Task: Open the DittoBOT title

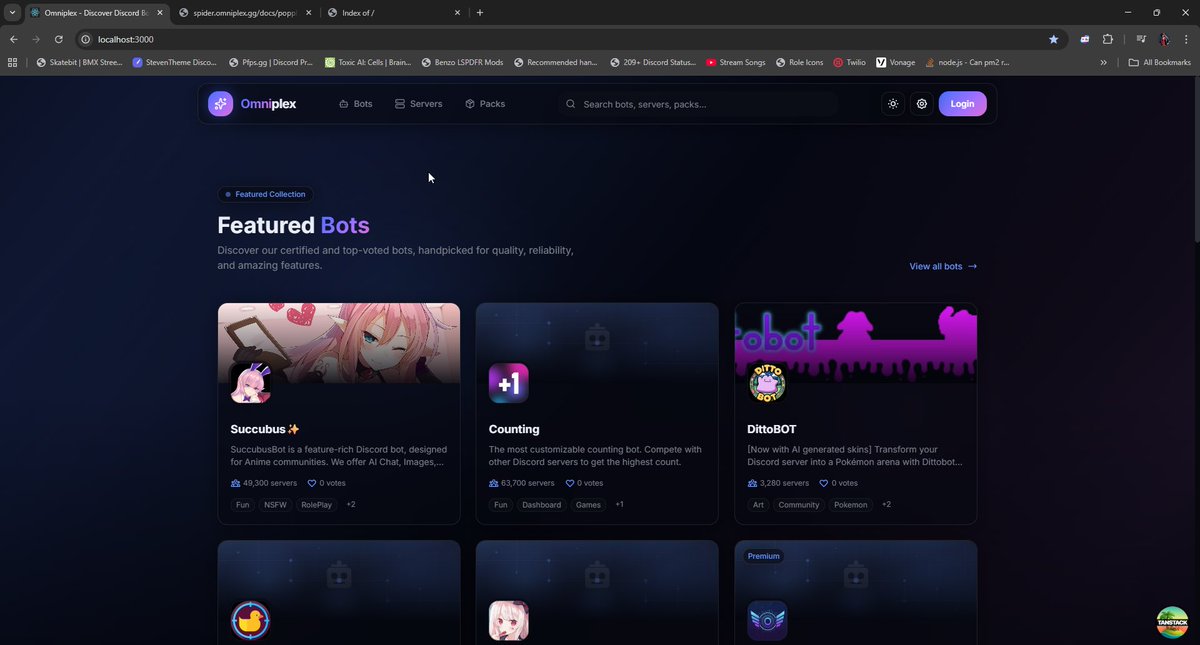Action: [772, 429]
